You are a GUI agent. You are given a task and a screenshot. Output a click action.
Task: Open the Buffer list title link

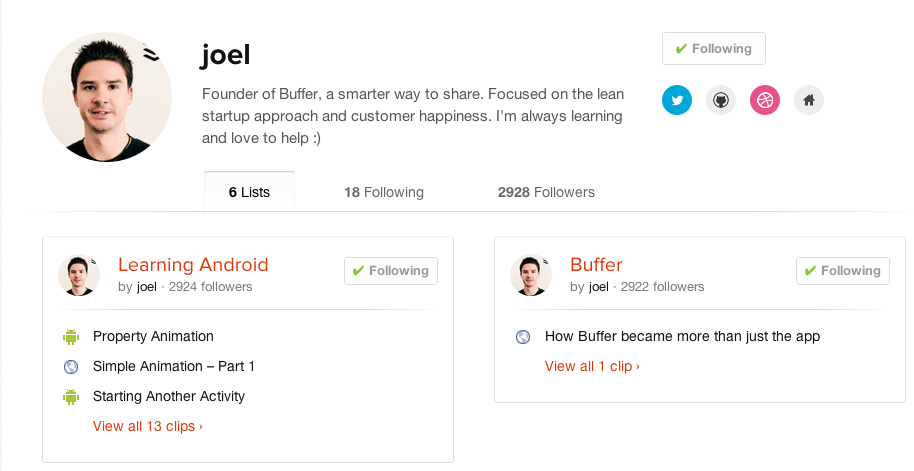click(596, 265)
